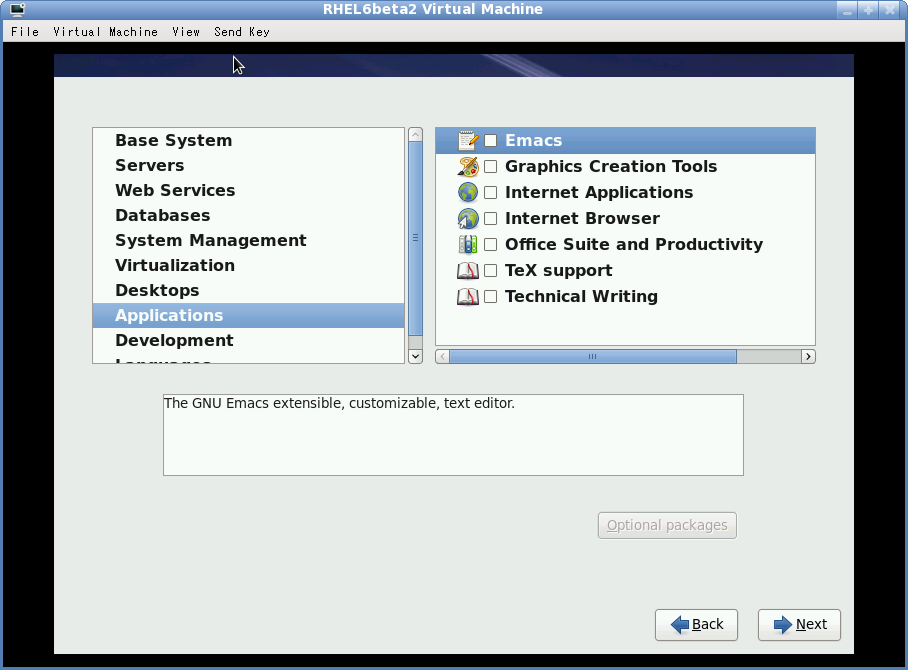This screenshot has width=908, height=670.
Task: Select the Internet Browser label
Action: (x=582, y=218)
